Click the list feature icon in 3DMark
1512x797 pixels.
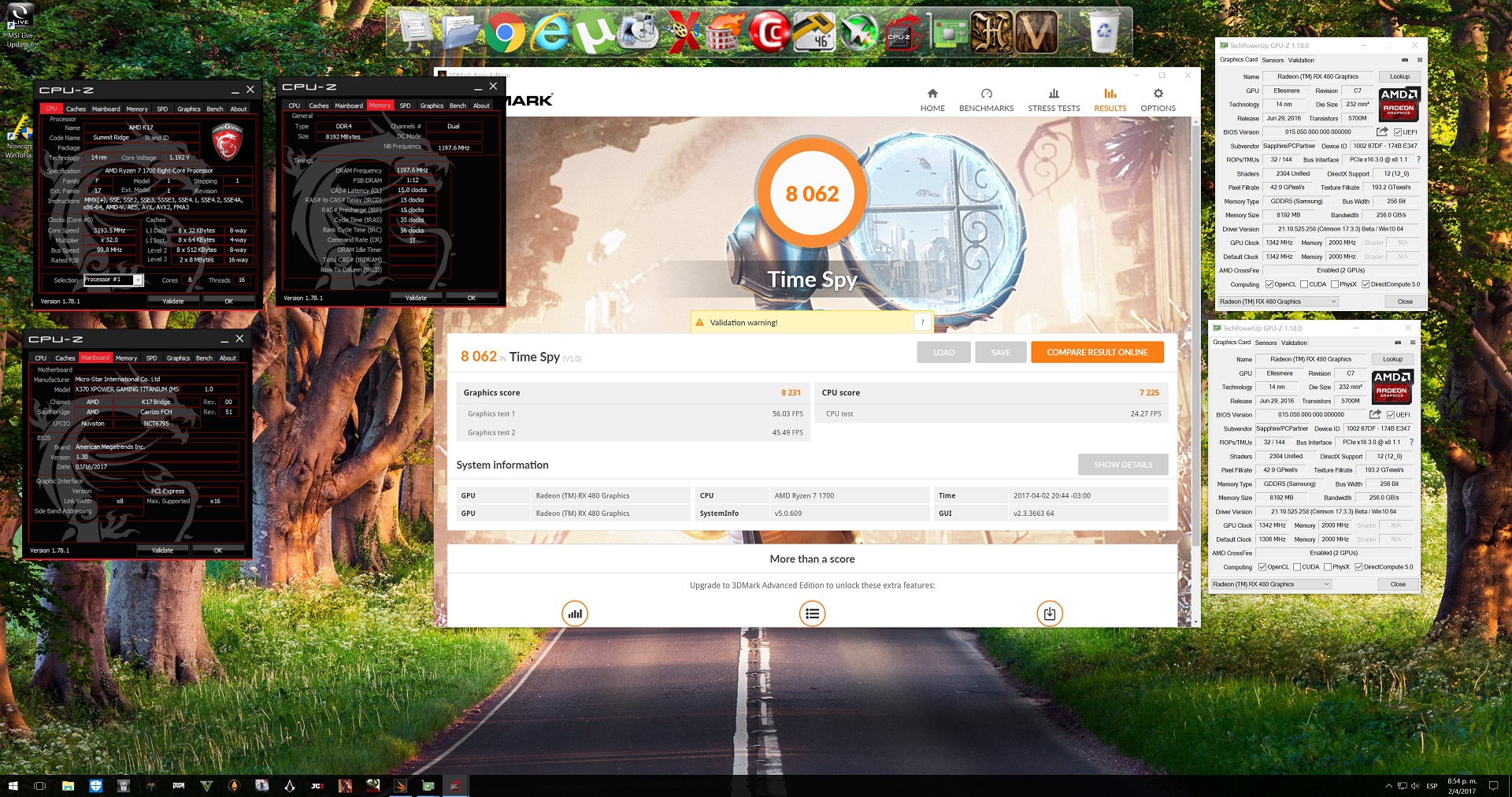coord(812,614)
